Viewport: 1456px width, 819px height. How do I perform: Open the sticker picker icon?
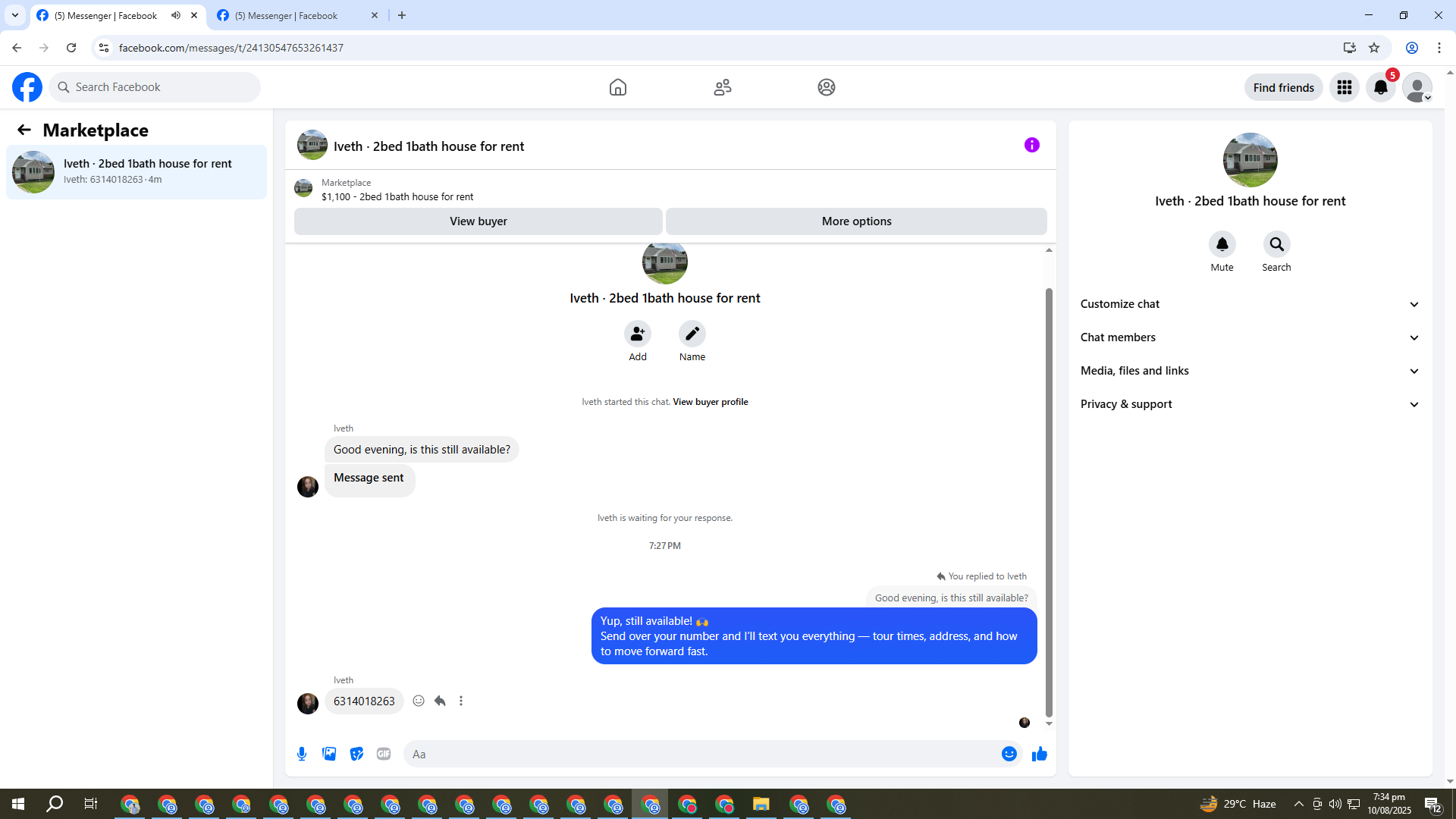pos(356,754)
